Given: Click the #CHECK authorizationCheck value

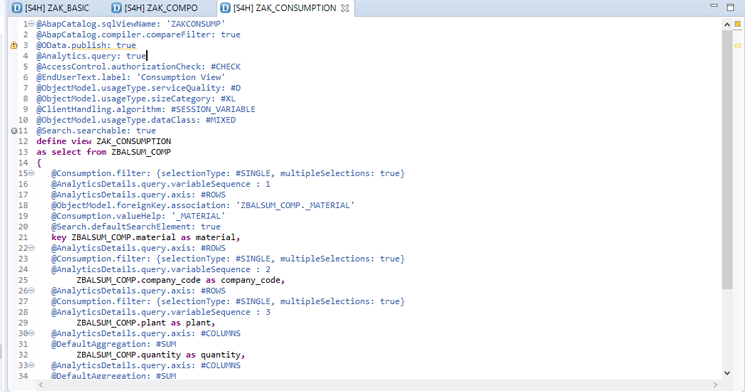Looking at the screenshot, I should 226,67.
